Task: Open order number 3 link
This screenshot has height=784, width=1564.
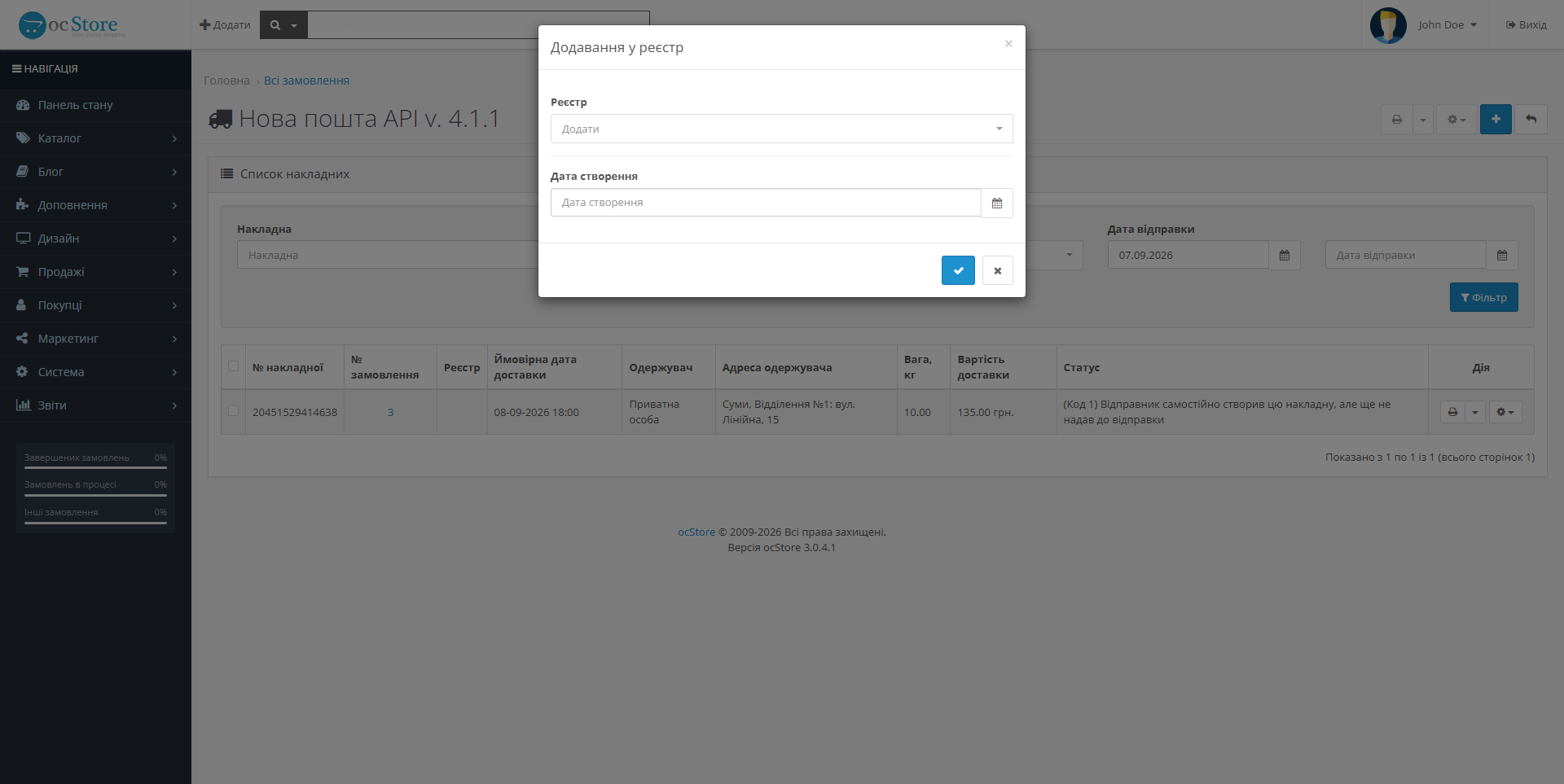Action: pos(390,413)
